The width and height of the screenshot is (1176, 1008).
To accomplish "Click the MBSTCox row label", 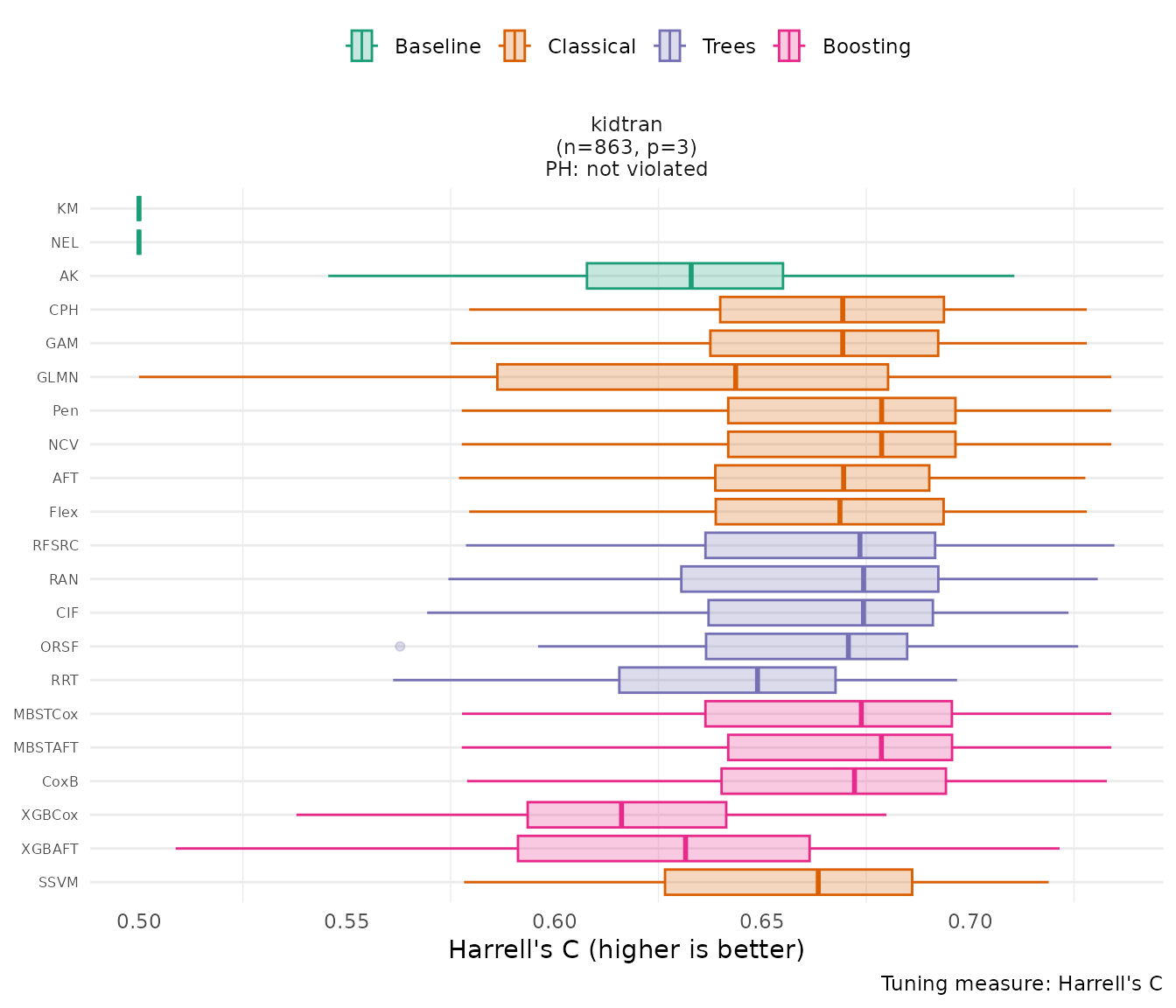I will (x=45, y=714).
